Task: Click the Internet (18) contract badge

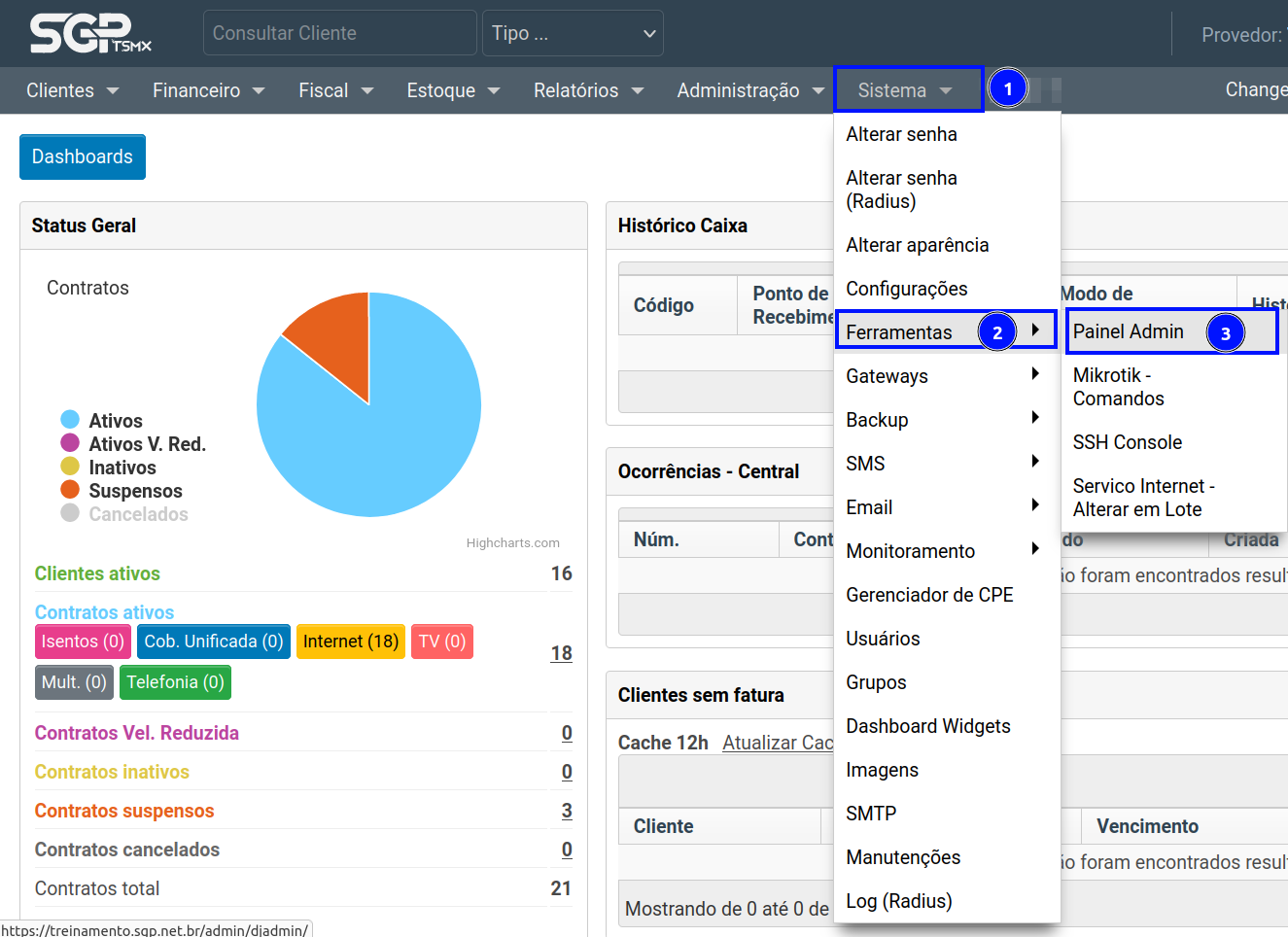Action: [x=350, y=642]
